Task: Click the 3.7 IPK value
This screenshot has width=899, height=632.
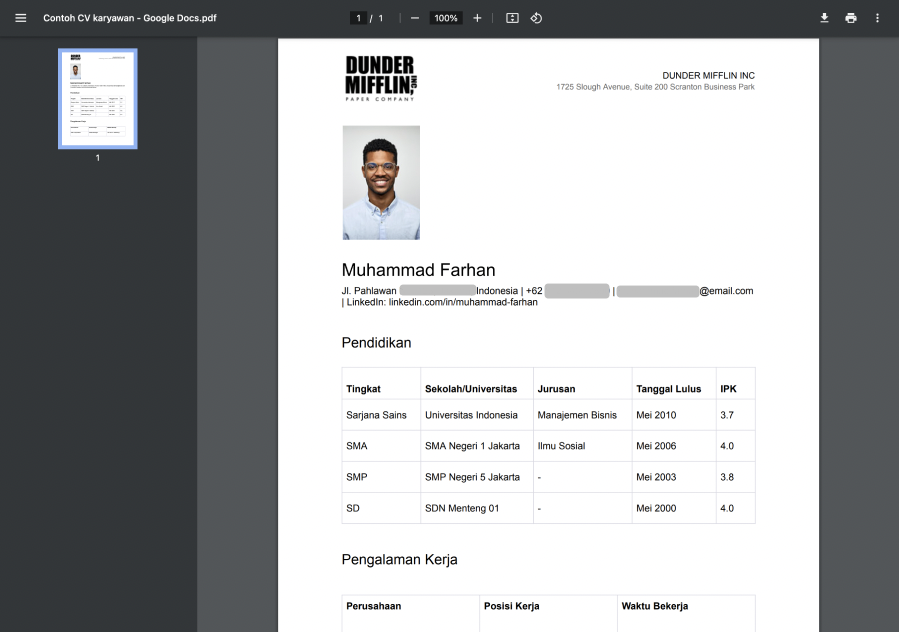Action: [x=727, y=415]
